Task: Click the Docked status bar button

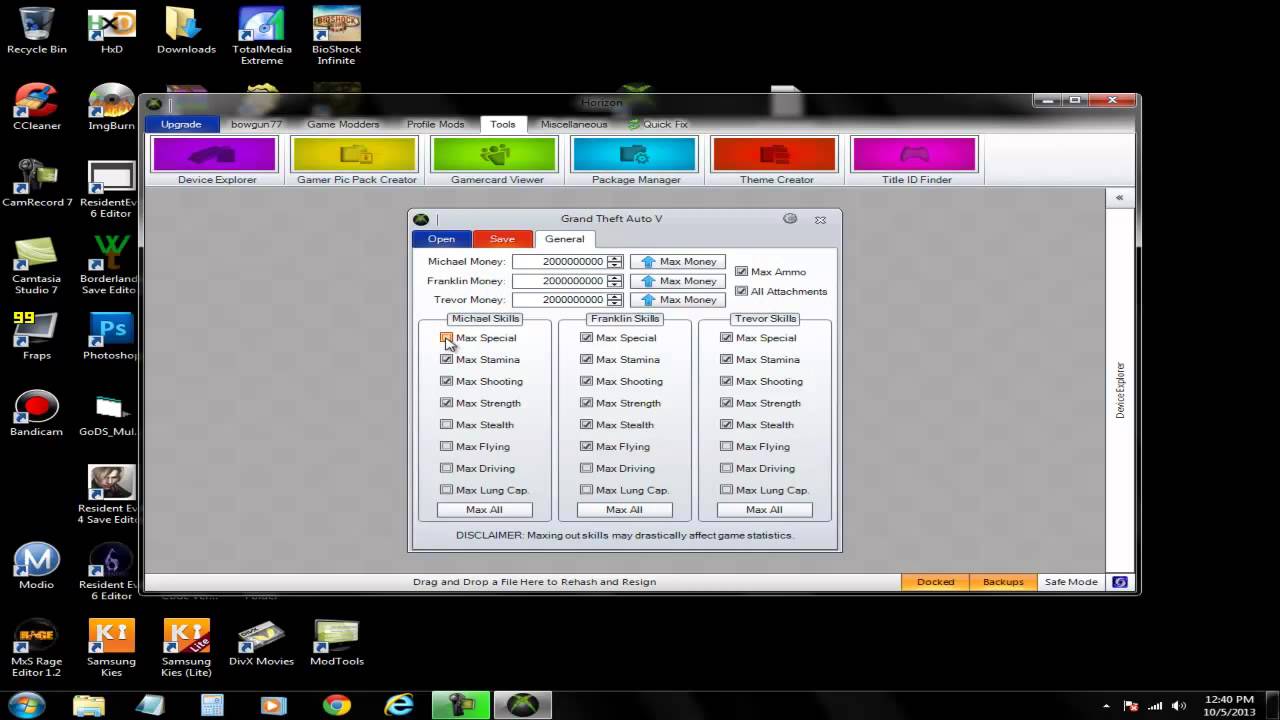Action: pyautogui.click(x=935, y=582)
